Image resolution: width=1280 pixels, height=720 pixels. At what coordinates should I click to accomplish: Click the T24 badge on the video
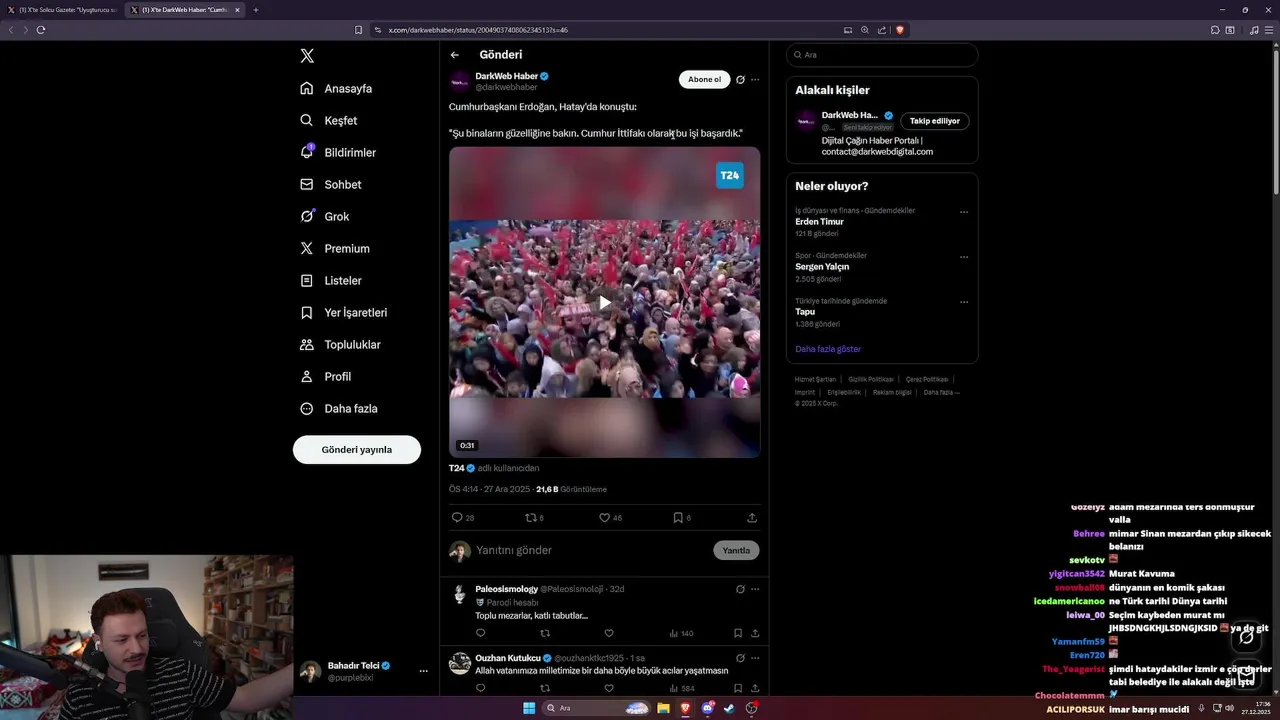point(730,175)
